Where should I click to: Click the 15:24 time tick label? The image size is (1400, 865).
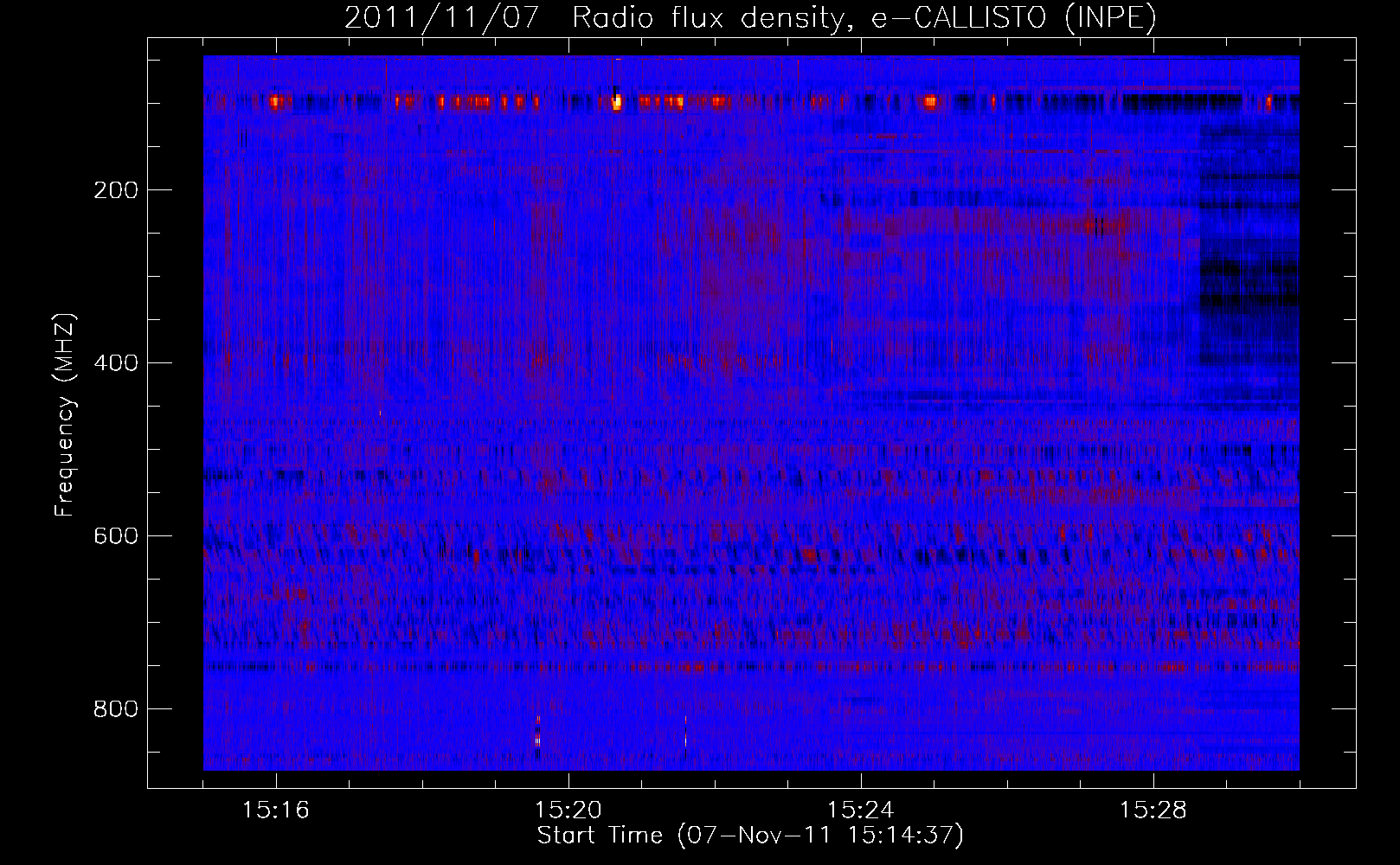pos(861,811)
